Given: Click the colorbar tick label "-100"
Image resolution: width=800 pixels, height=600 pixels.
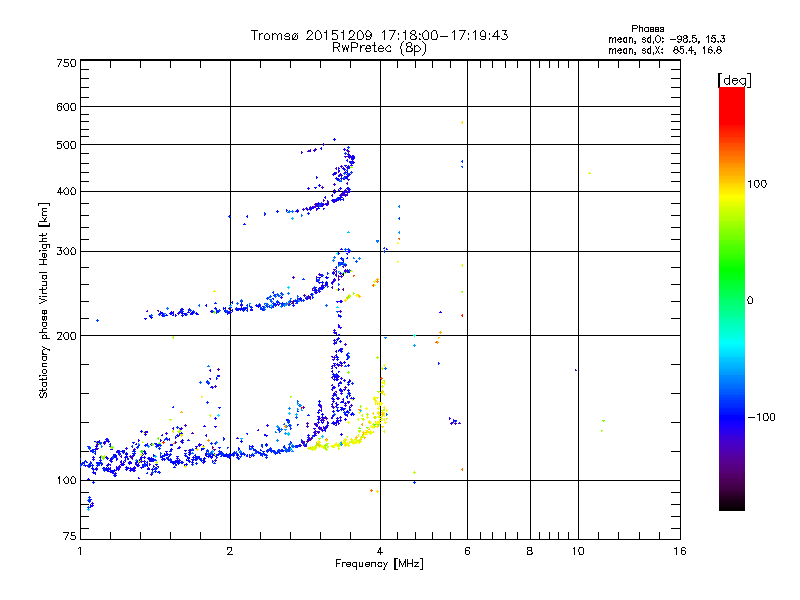Looking at the screenshot, I should [x=761, y=417].
